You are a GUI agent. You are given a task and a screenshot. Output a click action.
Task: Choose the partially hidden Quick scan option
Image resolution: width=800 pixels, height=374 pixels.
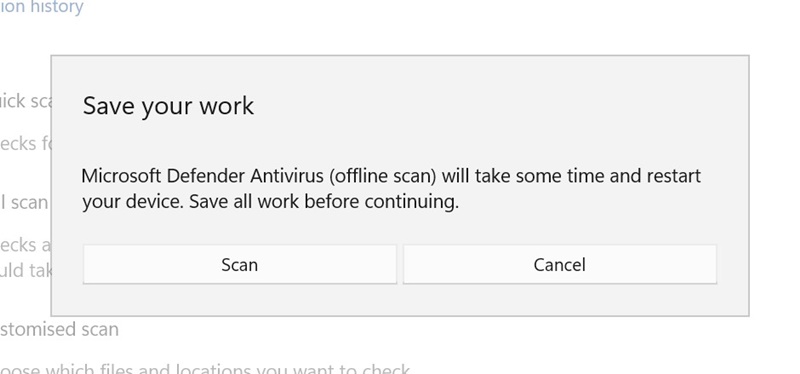[26, 101]
